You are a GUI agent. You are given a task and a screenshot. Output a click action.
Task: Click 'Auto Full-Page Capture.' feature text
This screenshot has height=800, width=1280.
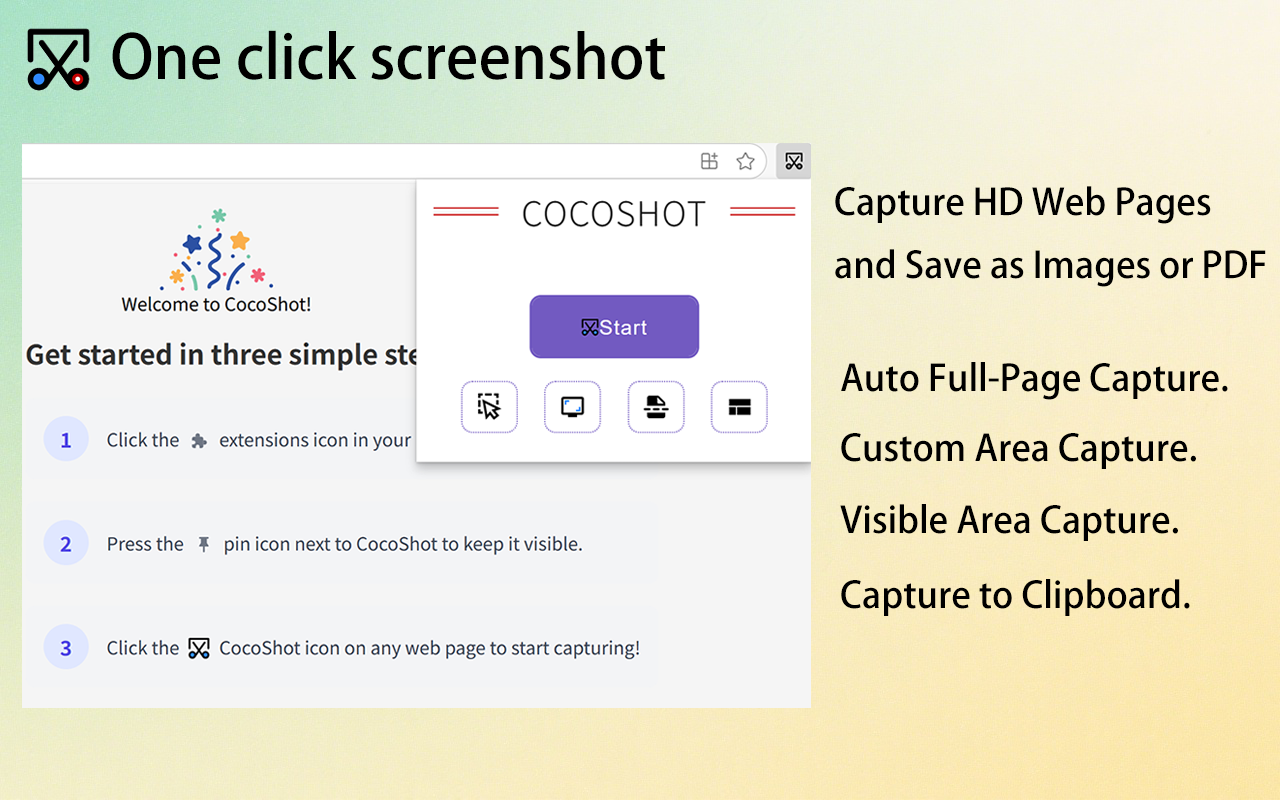pos(1035,378)
